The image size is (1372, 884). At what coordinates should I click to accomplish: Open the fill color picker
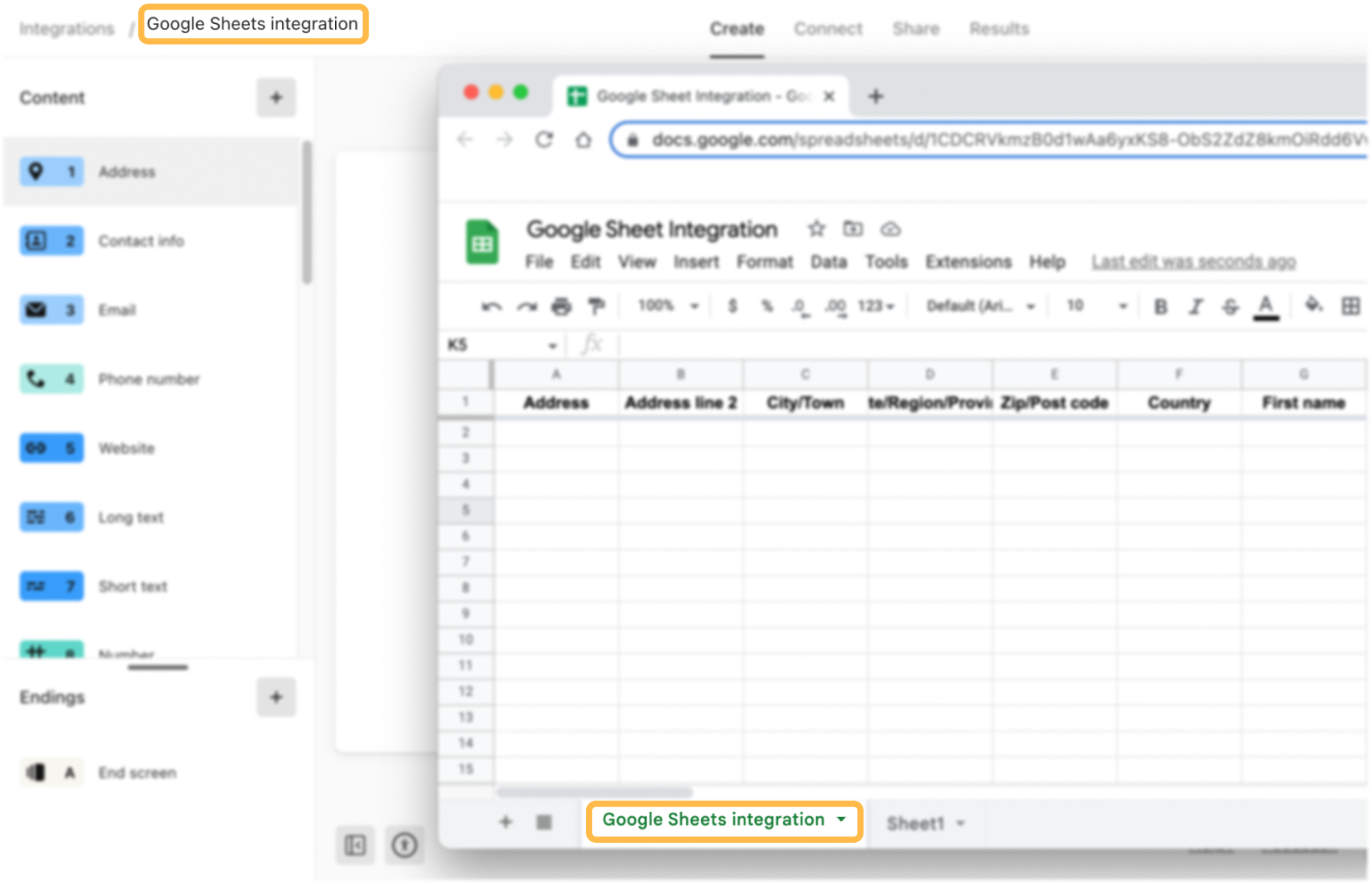pyautogui.click(x=1314, y=305)
